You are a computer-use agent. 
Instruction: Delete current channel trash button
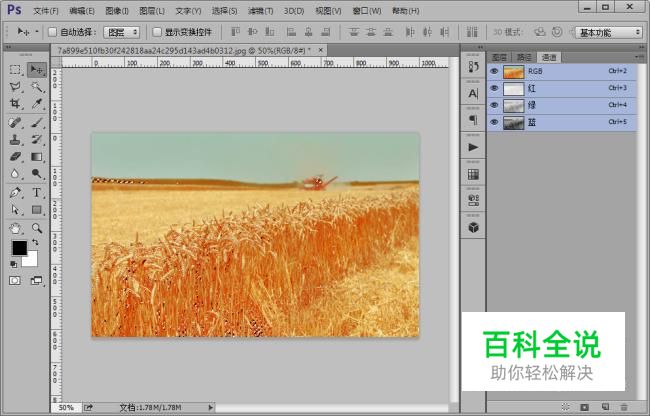(x=624, y=407)
